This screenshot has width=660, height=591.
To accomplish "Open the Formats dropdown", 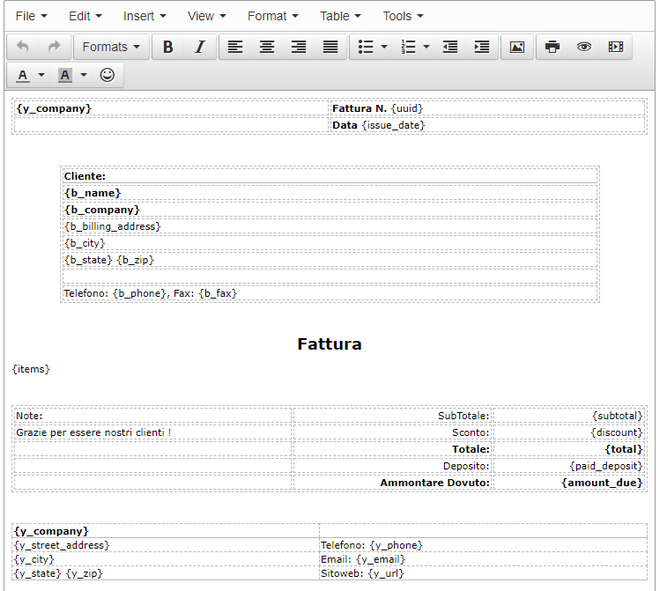I will coord(110,47).
